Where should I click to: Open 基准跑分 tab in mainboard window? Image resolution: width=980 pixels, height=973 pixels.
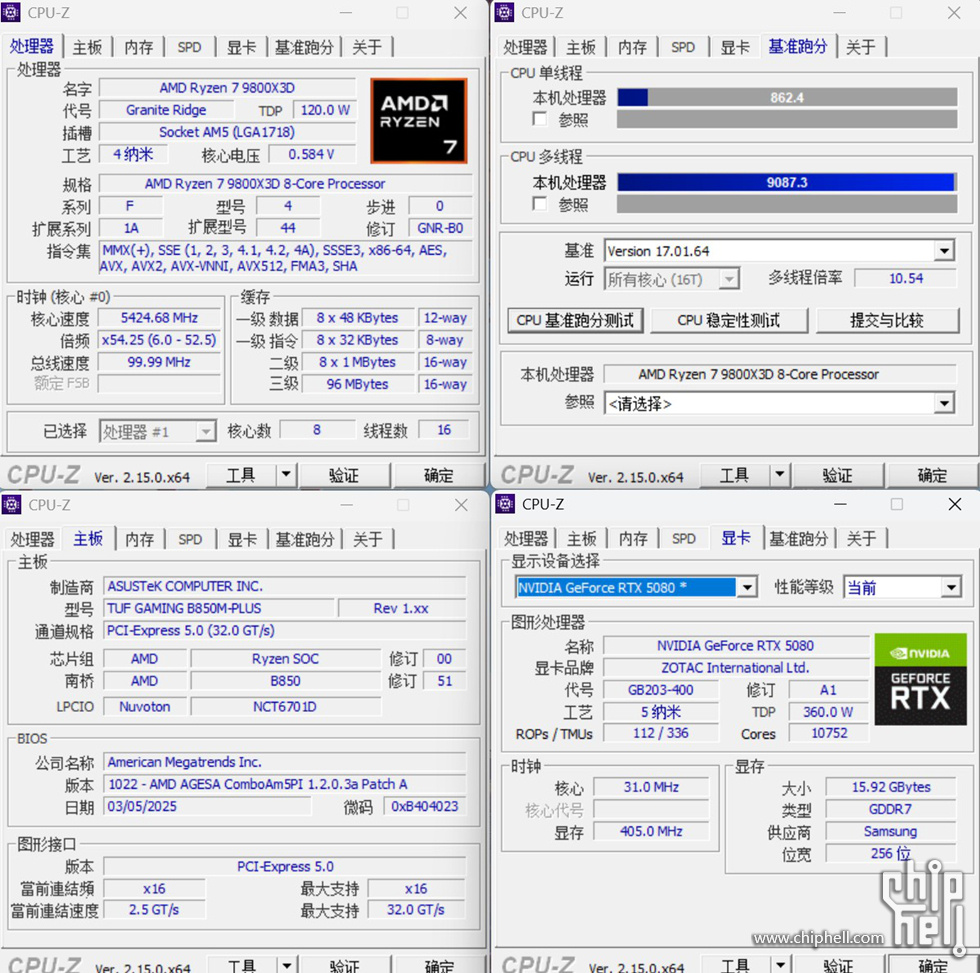click(305, 539)
